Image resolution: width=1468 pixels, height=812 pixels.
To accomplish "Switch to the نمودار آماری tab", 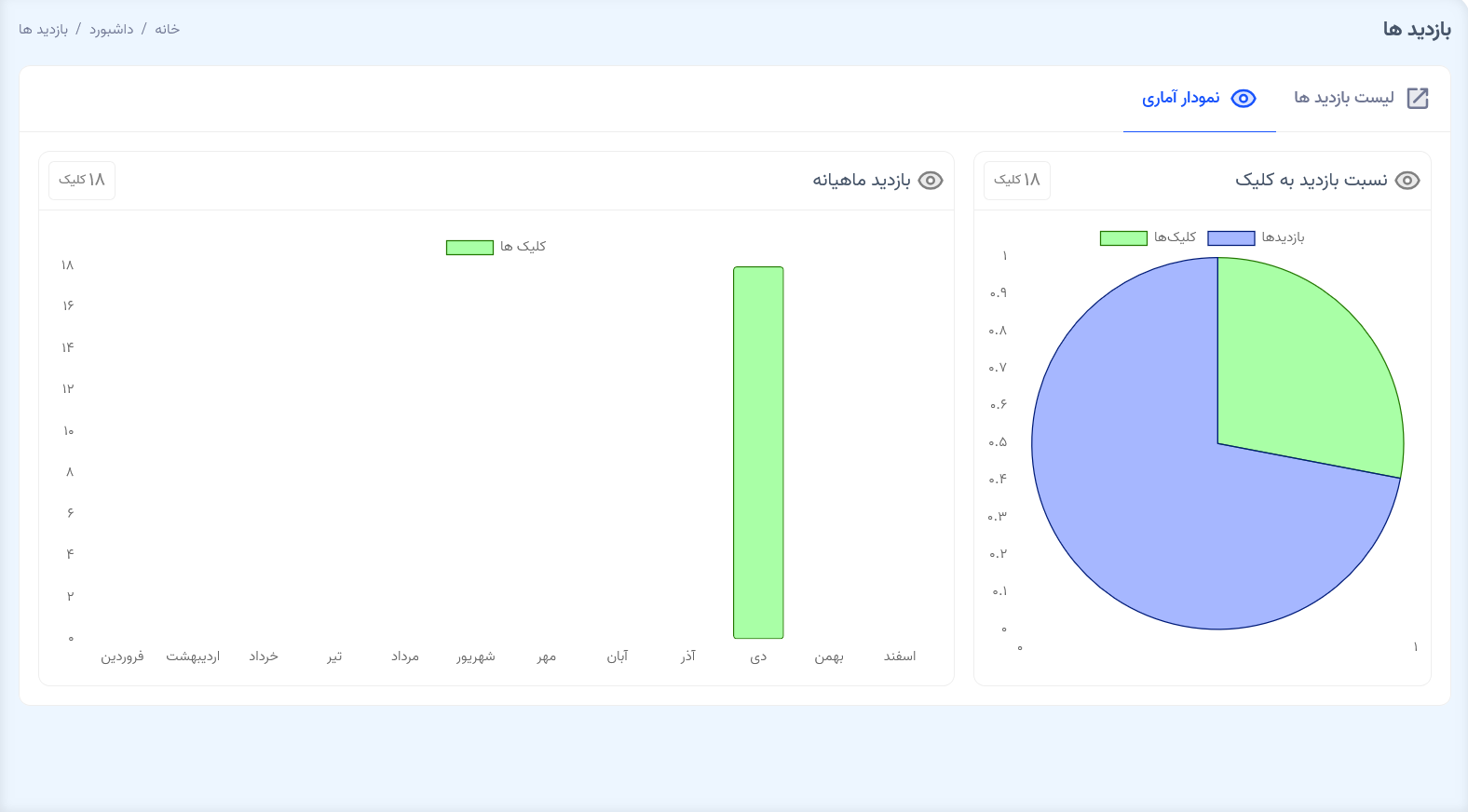I will 1181,98.
